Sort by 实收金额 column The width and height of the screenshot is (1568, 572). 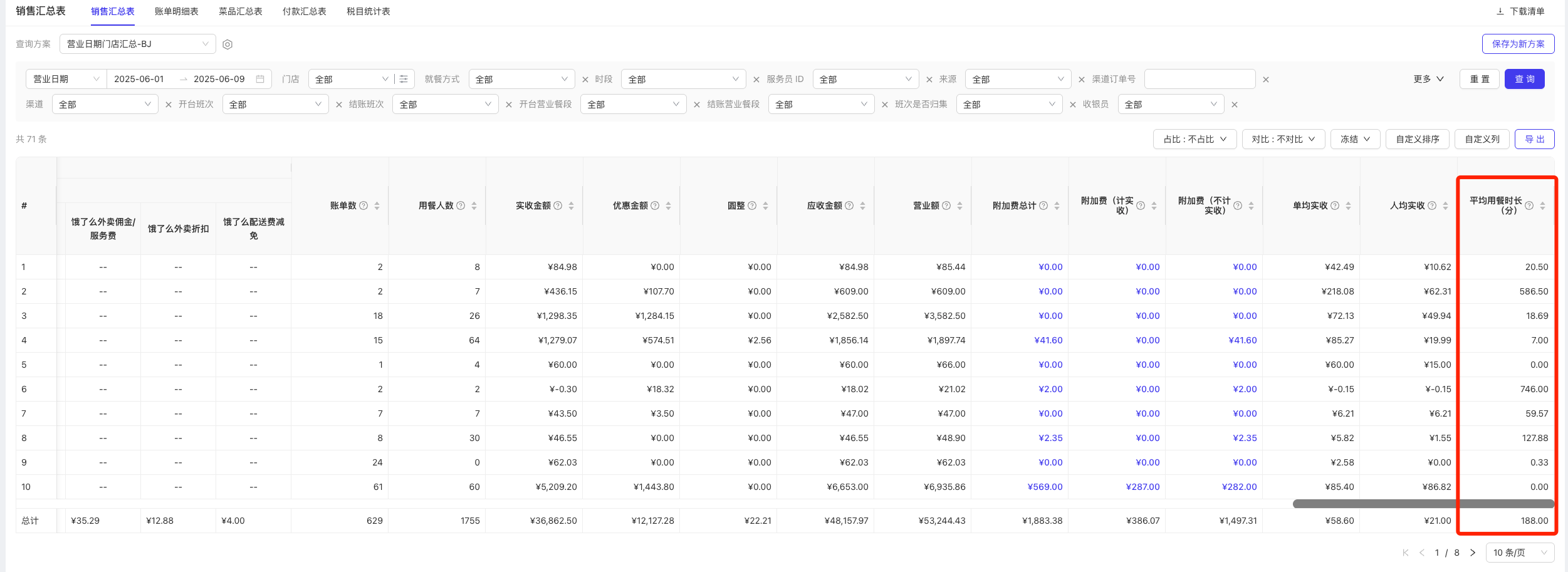coord(571,205)
